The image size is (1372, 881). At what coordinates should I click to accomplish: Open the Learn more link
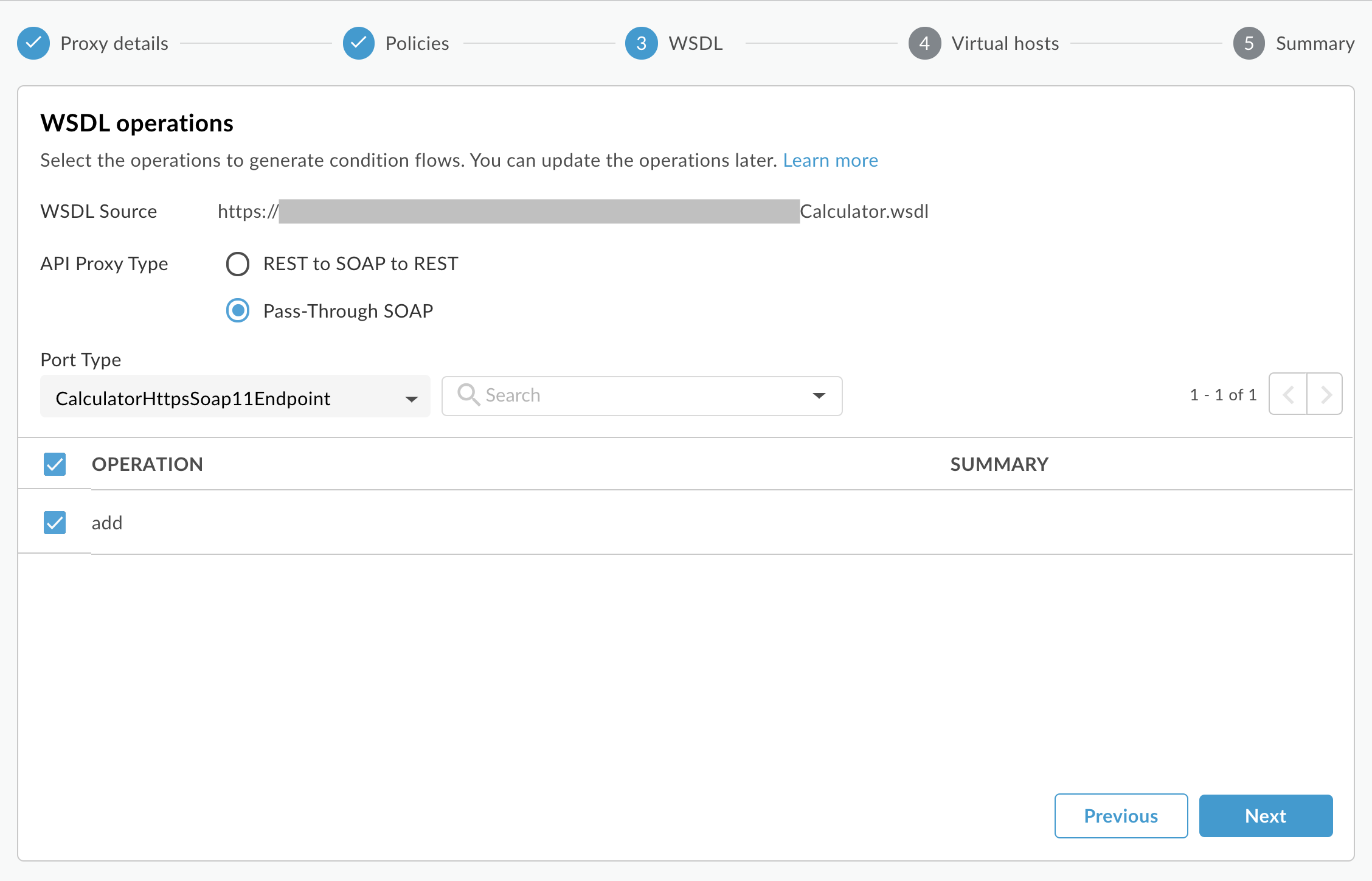(830, 160)
